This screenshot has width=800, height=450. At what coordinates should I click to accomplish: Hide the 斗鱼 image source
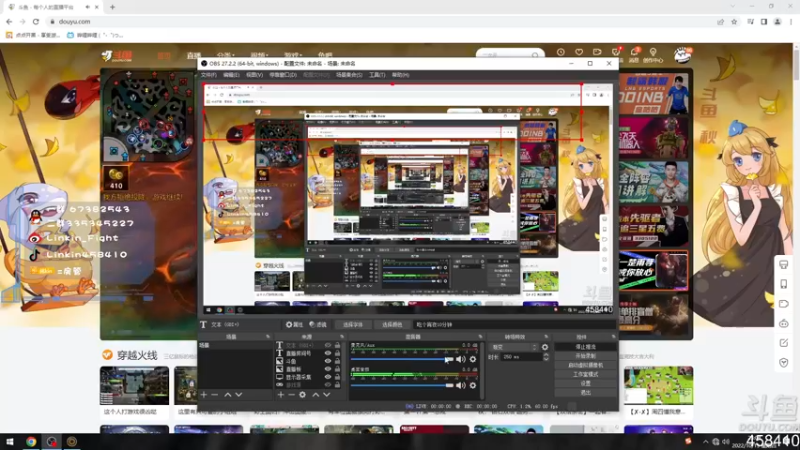(328, 361)
